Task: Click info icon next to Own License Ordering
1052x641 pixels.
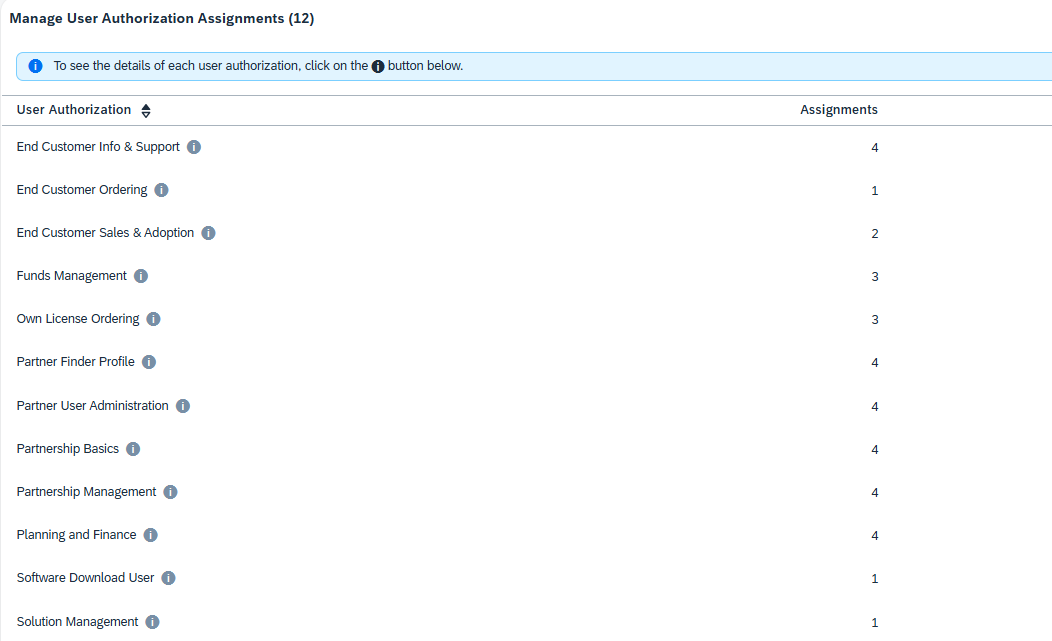Action: 153,319
